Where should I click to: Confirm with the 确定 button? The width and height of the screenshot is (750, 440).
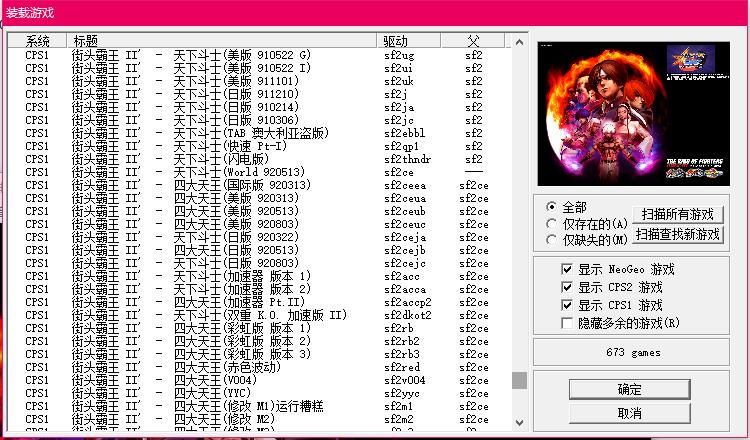(629, 389)
